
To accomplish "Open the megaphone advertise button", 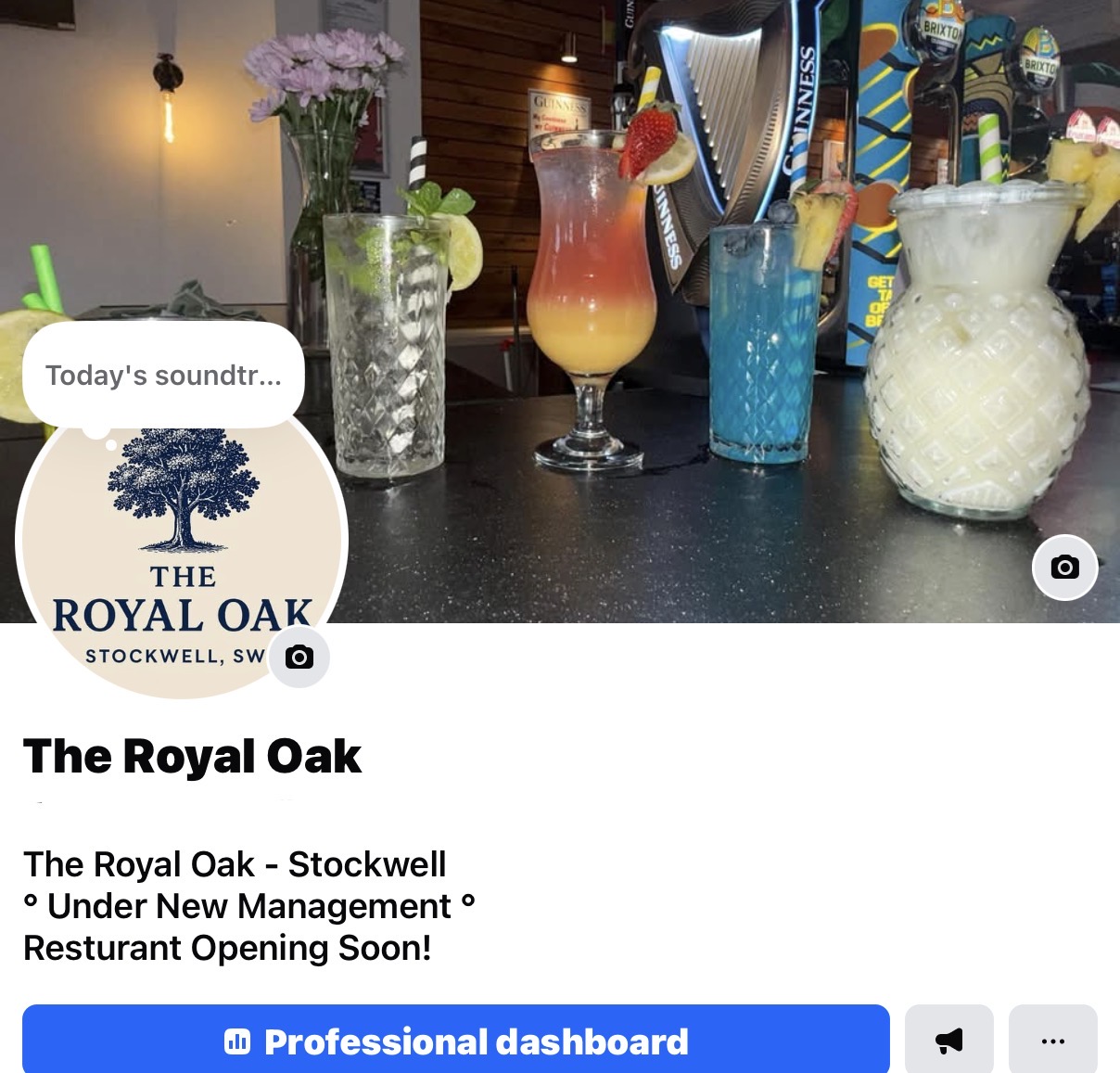I will (948, 1041).
